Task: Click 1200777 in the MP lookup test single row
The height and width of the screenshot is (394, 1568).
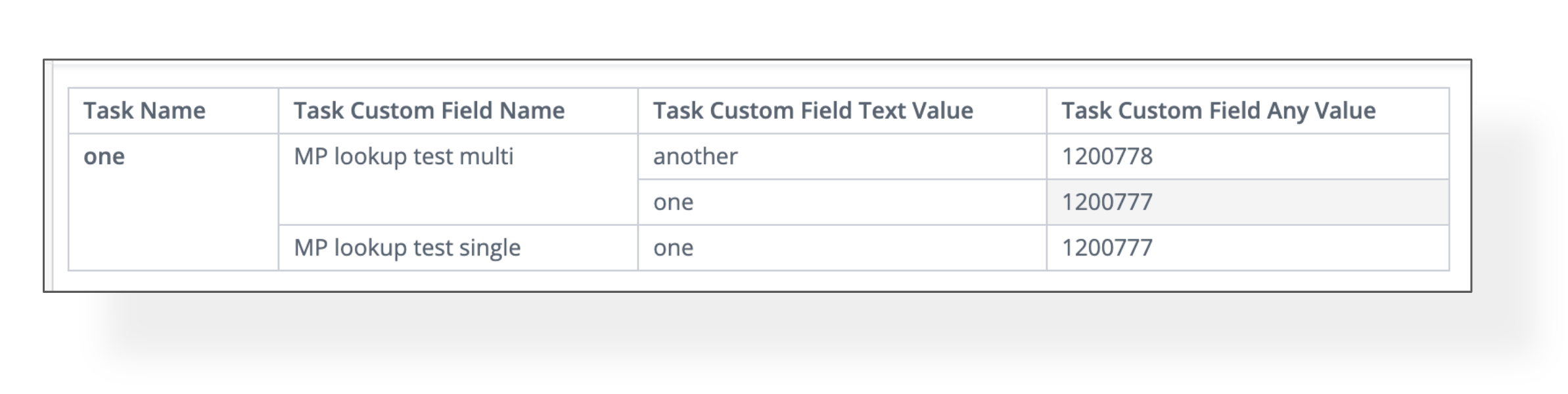Action: pyautogui.click(x=1107, y=248)
